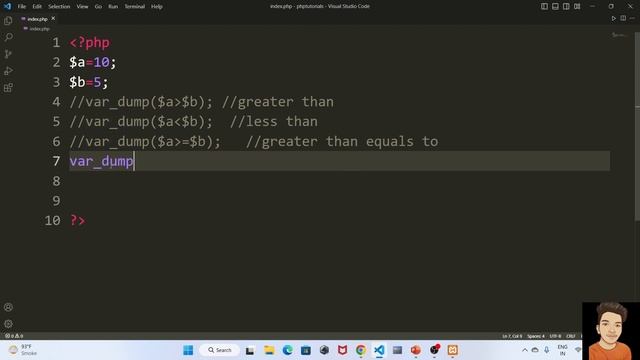Select the index.php editor tab
640x360 pixels.
[x=38, y=19]
